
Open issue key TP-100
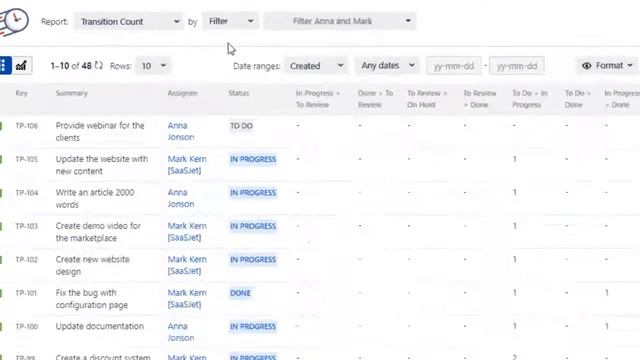(x=27, y=327)
